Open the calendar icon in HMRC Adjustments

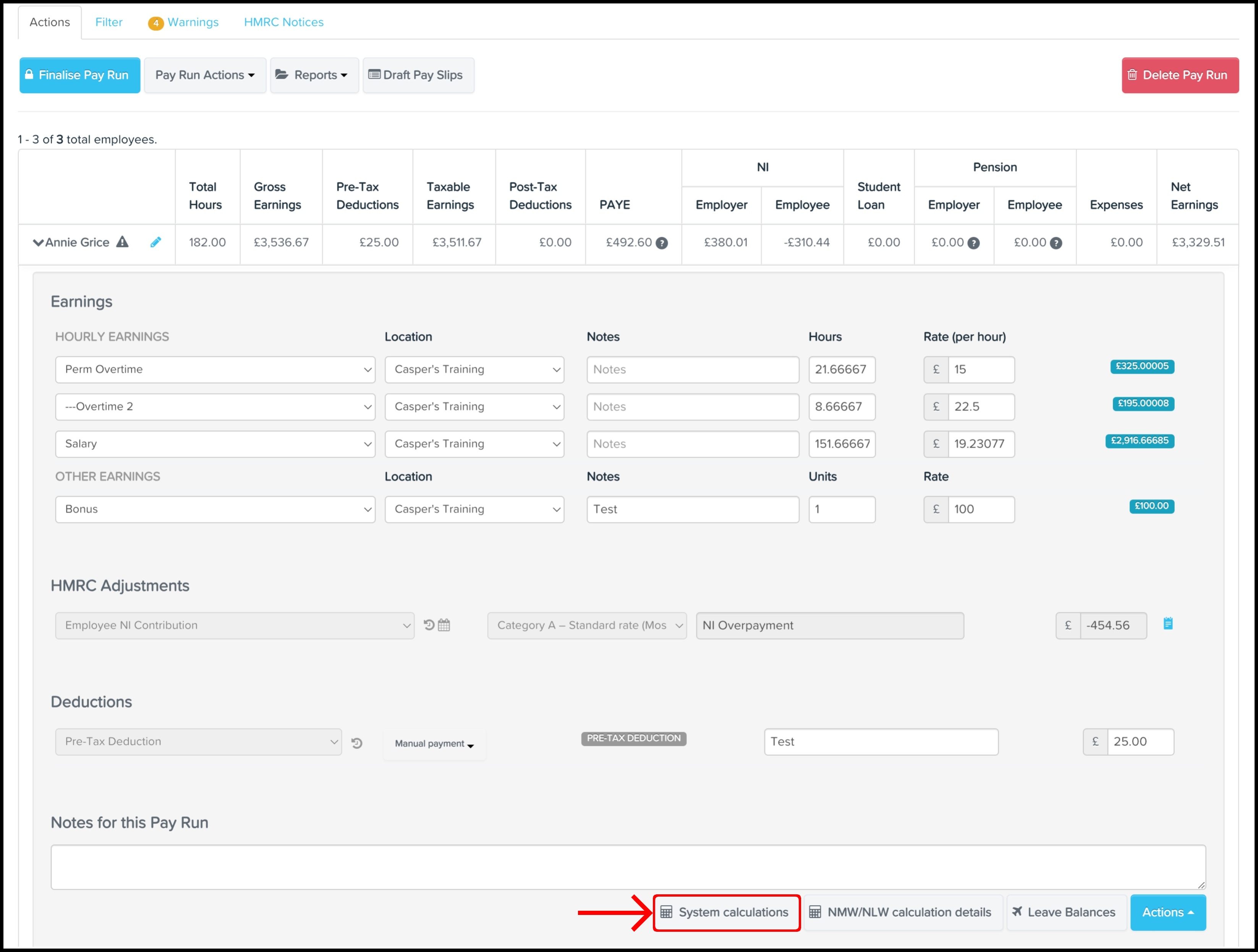(x=444, y=625)
